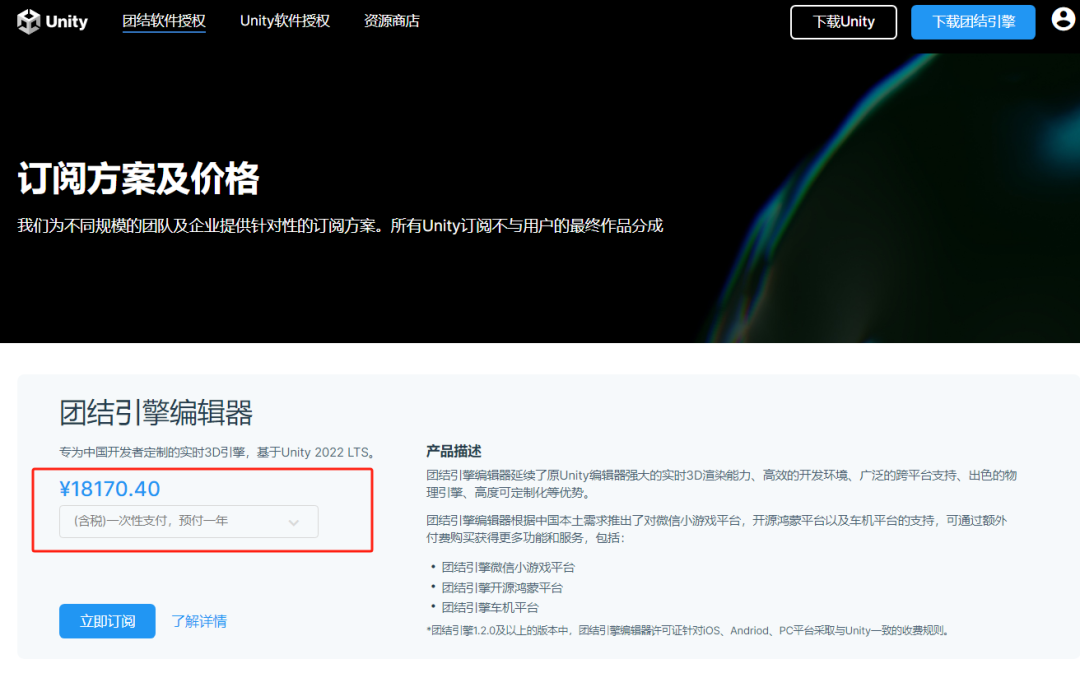Select the price ¥18170.40 text
1080x673 pixels.
click(110, 488)
